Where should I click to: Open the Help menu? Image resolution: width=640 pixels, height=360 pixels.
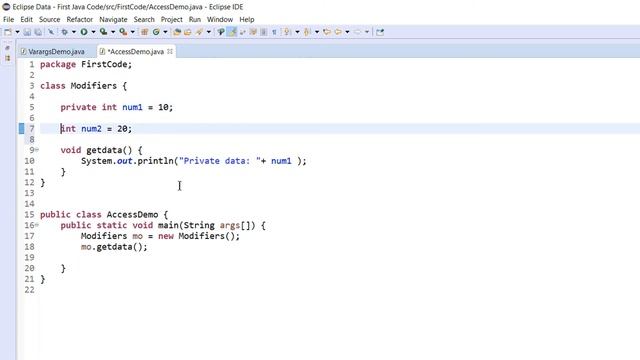coord(247,19)
